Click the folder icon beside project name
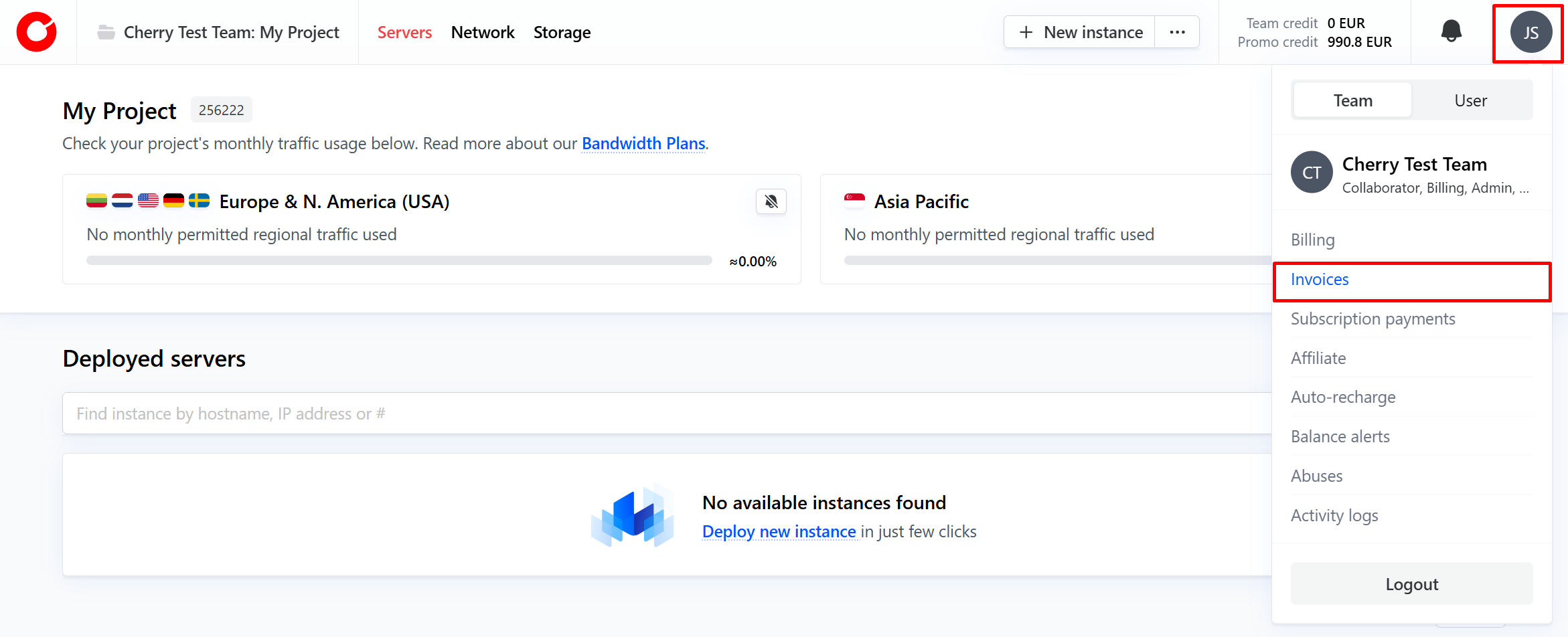The width and height of the screenshot is (1568, 637). (x=106, y=32)
